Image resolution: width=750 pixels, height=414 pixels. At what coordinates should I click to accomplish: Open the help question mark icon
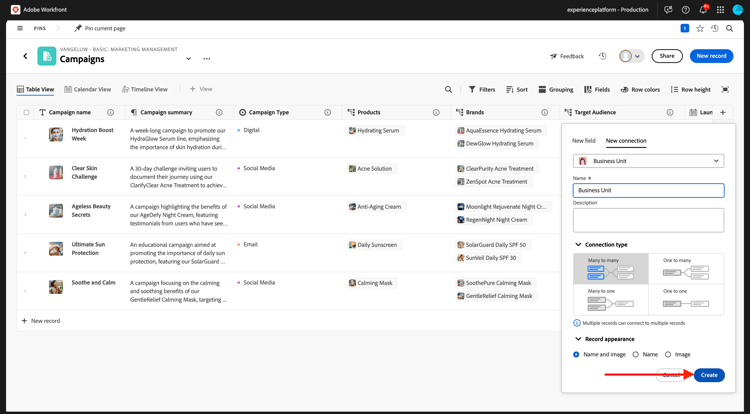click(x=685, y=10)
